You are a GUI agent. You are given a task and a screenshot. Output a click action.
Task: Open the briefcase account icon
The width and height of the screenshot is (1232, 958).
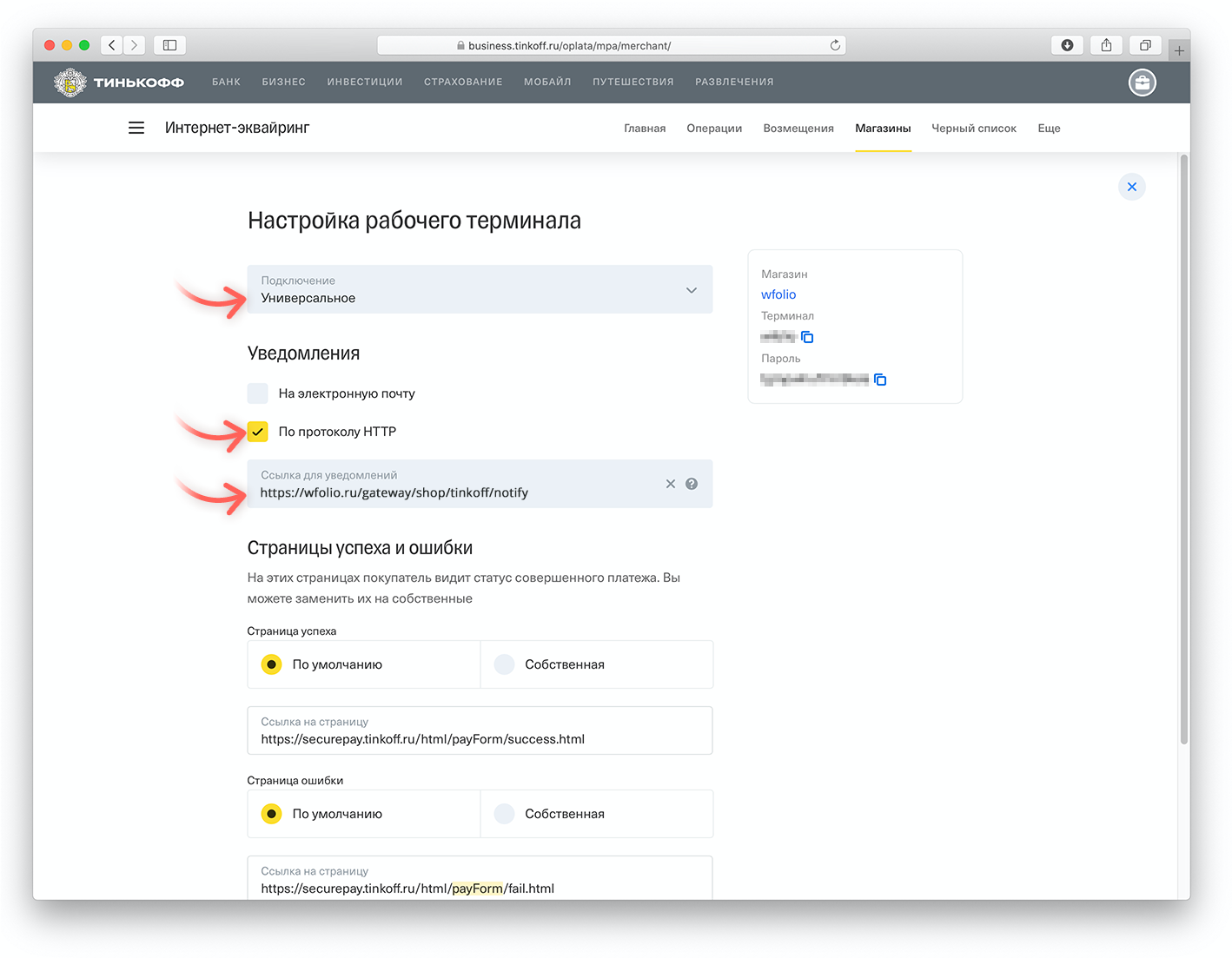1142,83
